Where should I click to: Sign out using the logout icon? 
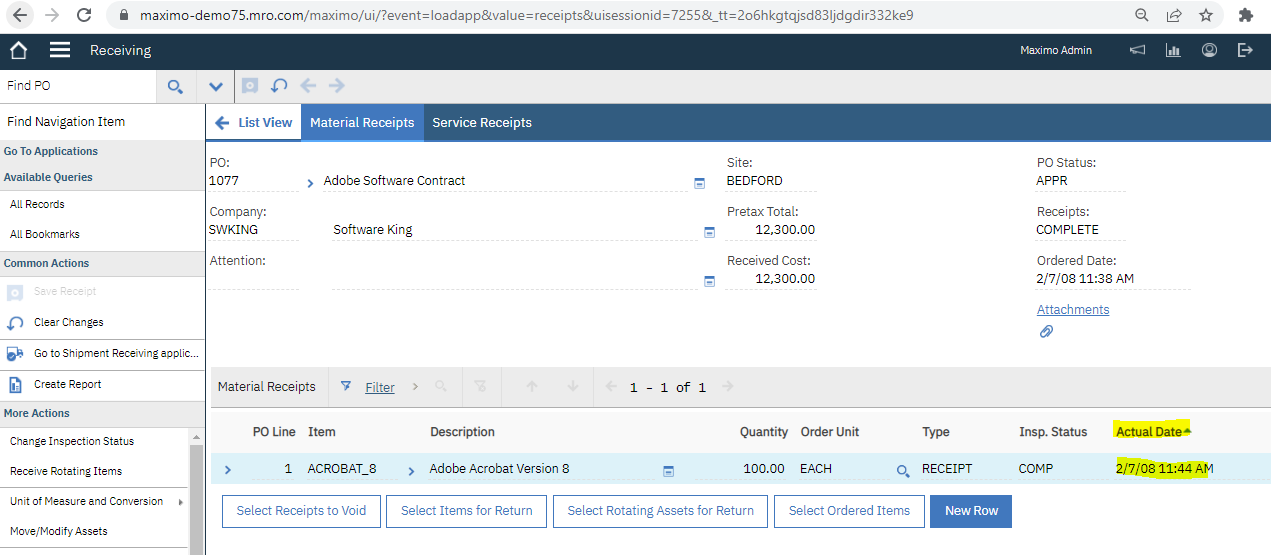click(1245, 50)
